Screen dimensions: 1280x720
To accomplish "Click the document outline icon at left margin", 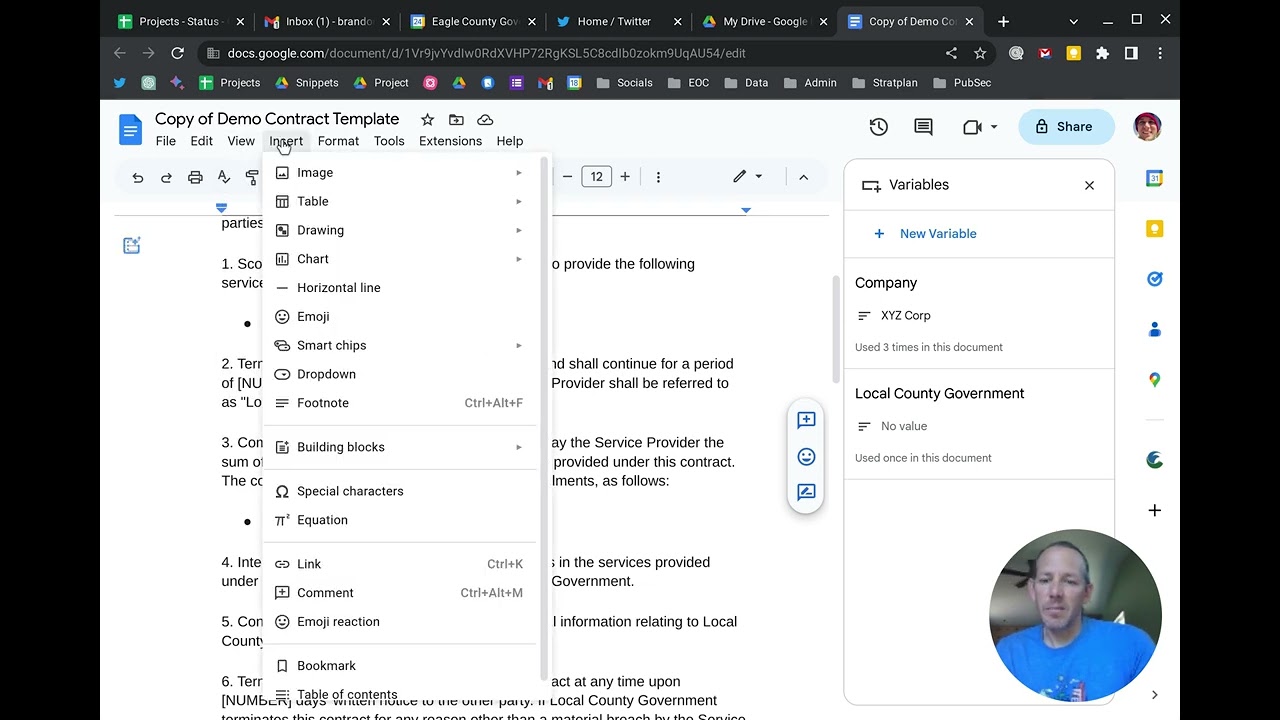I will 131,245.
